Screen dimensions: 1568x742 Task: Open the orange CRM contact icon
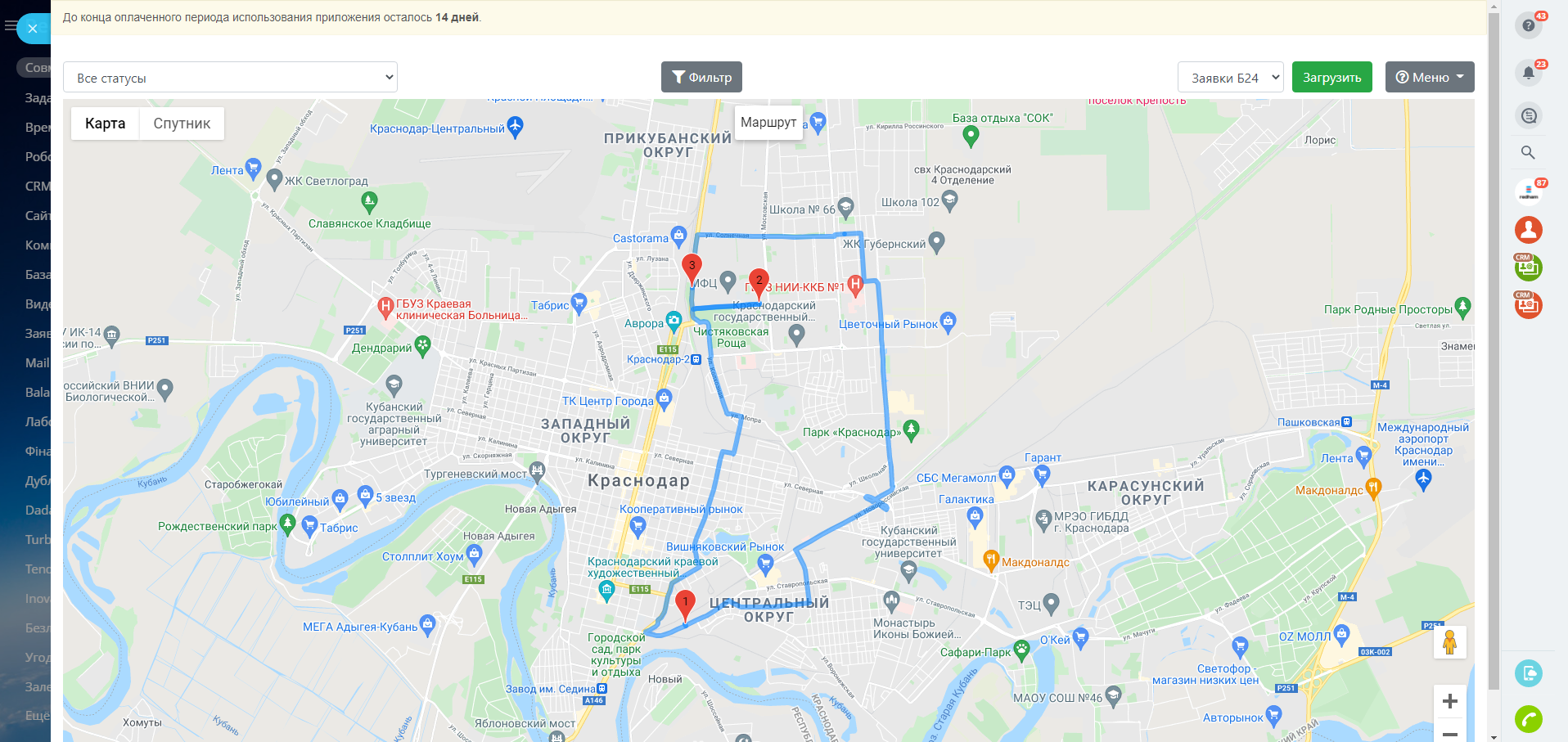pos(1529,305)
